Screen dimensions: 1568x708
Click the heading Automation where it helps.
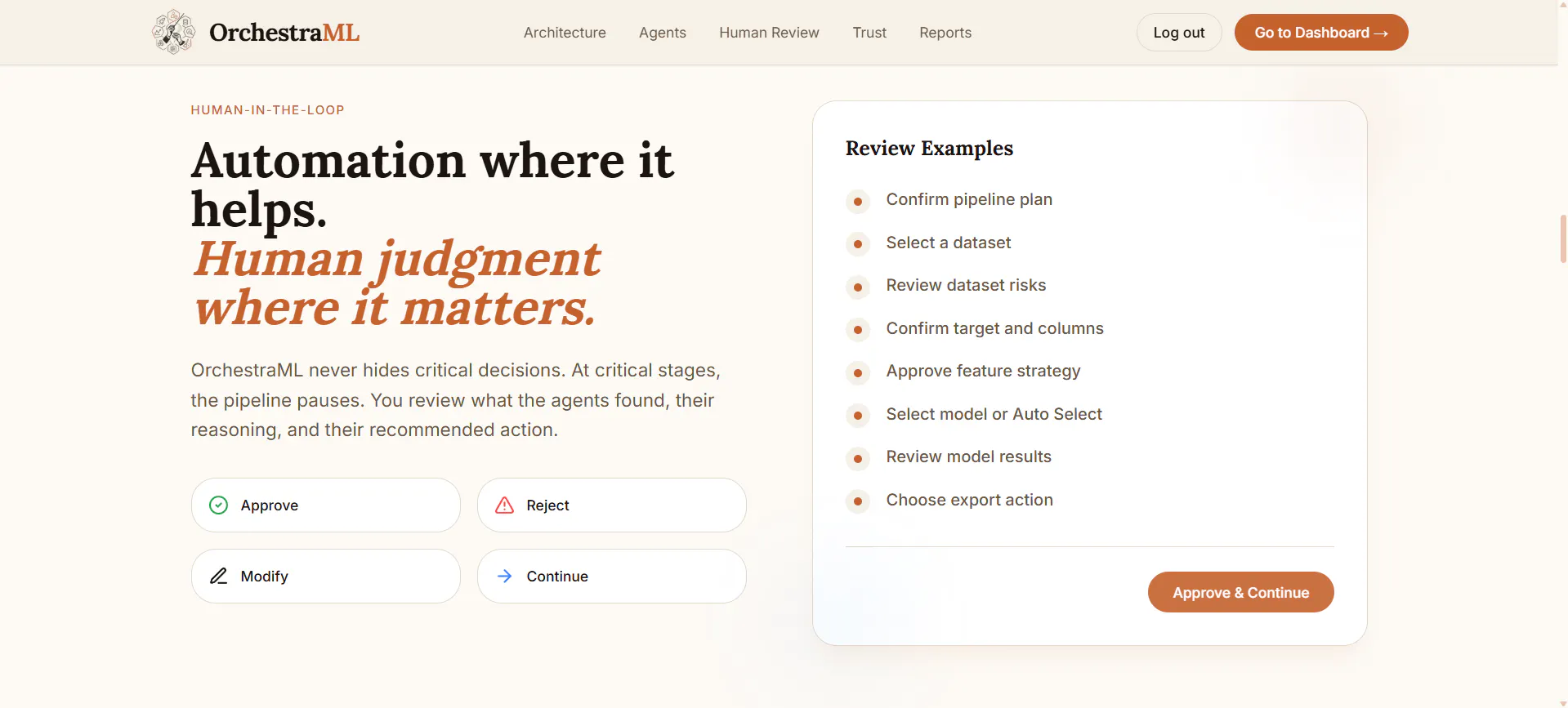[x=432, y=185]
